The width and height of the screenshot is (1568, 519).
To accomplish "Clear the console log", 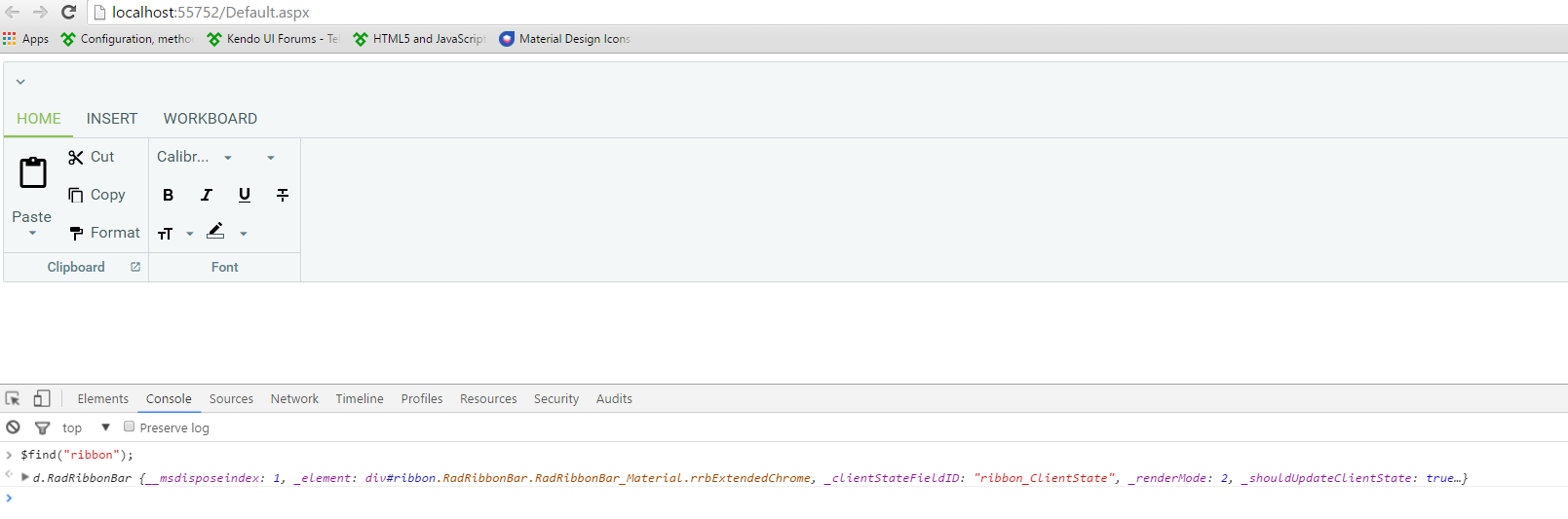I will point(13,427).
